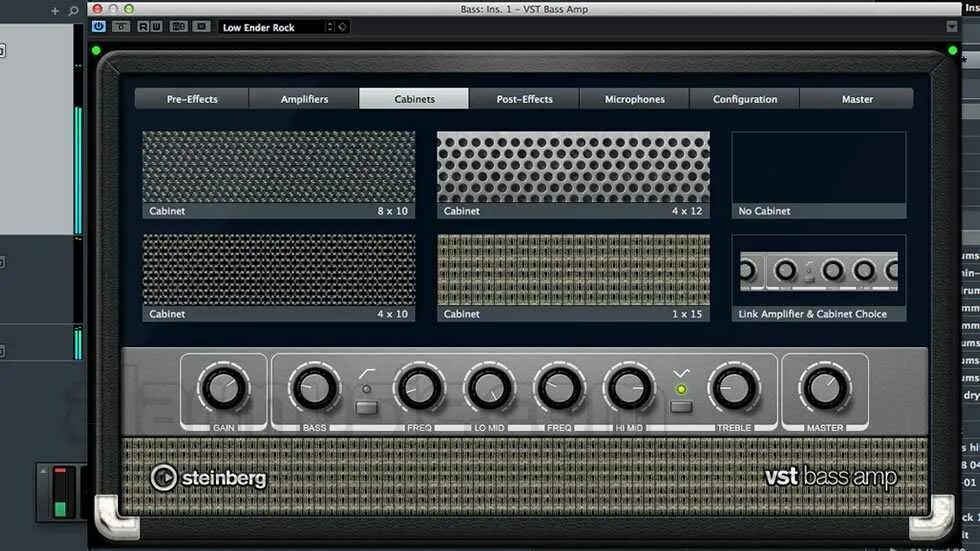980x551 pixels.
Task: Open the Microphones tab
Action: (634, 99)
